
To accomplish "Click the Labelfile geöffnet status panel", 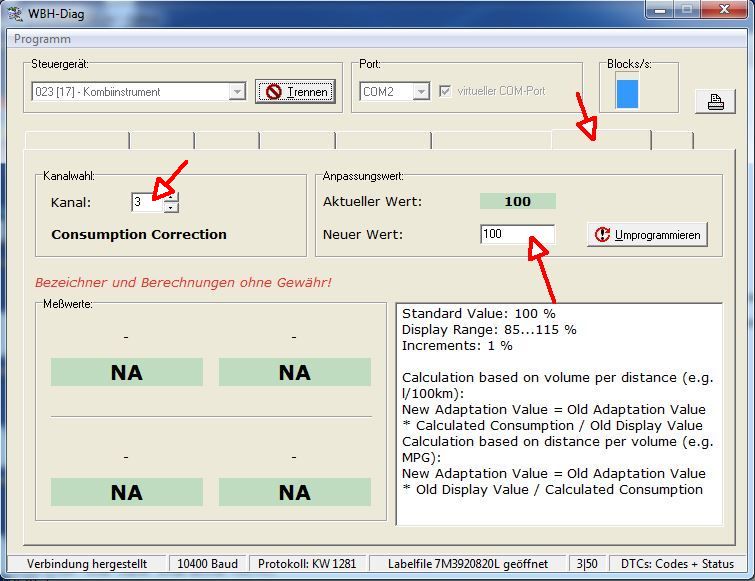I will click(468, 564).
